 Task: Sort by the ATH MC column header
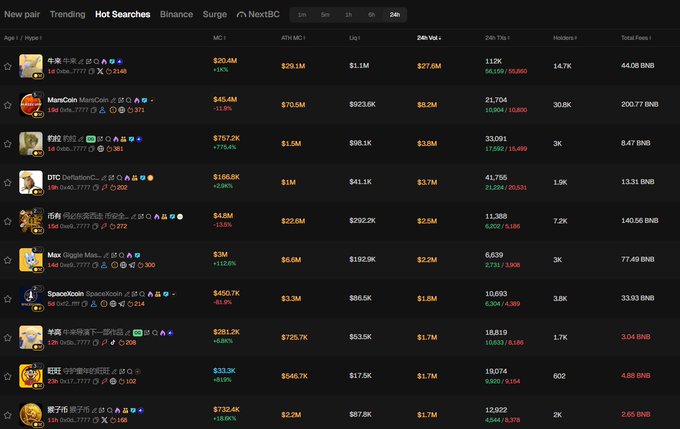pyautogui.click(x=293, y=38)
